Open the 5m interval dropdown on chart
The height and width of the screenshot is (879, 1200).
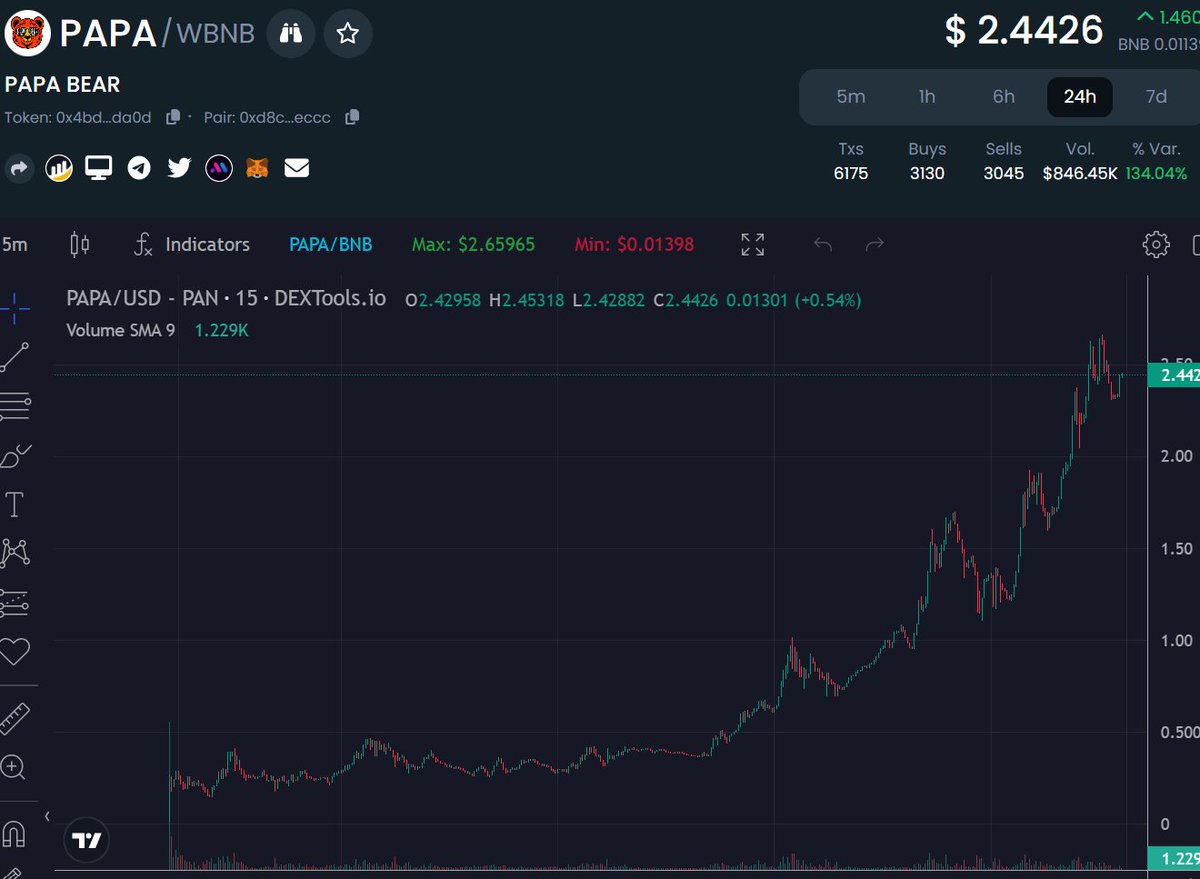[x=15, y=244]
